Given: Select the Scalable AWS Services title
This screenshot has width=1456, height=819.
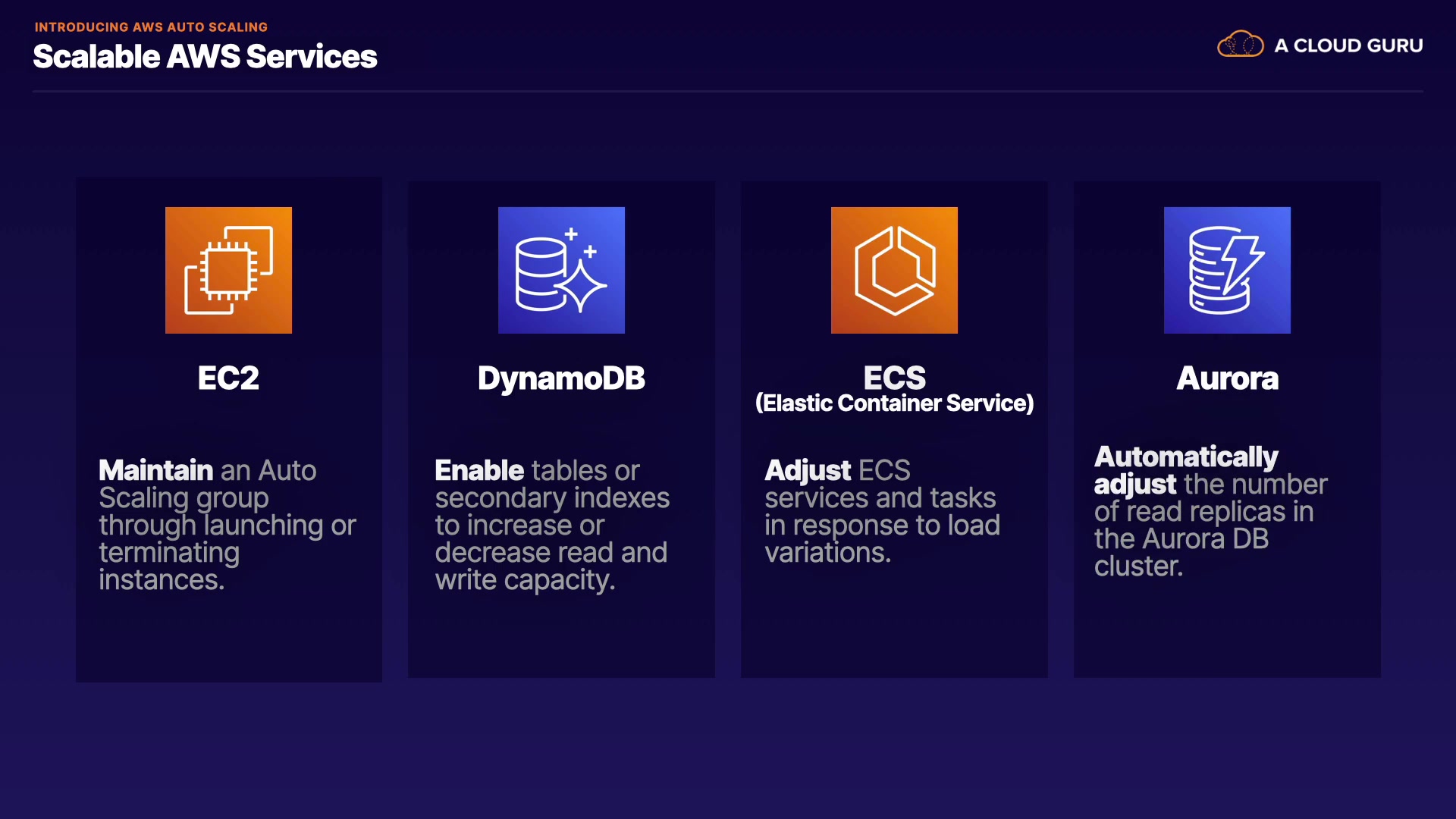Looking at the screenshot, I should click(x=205, y=57).
